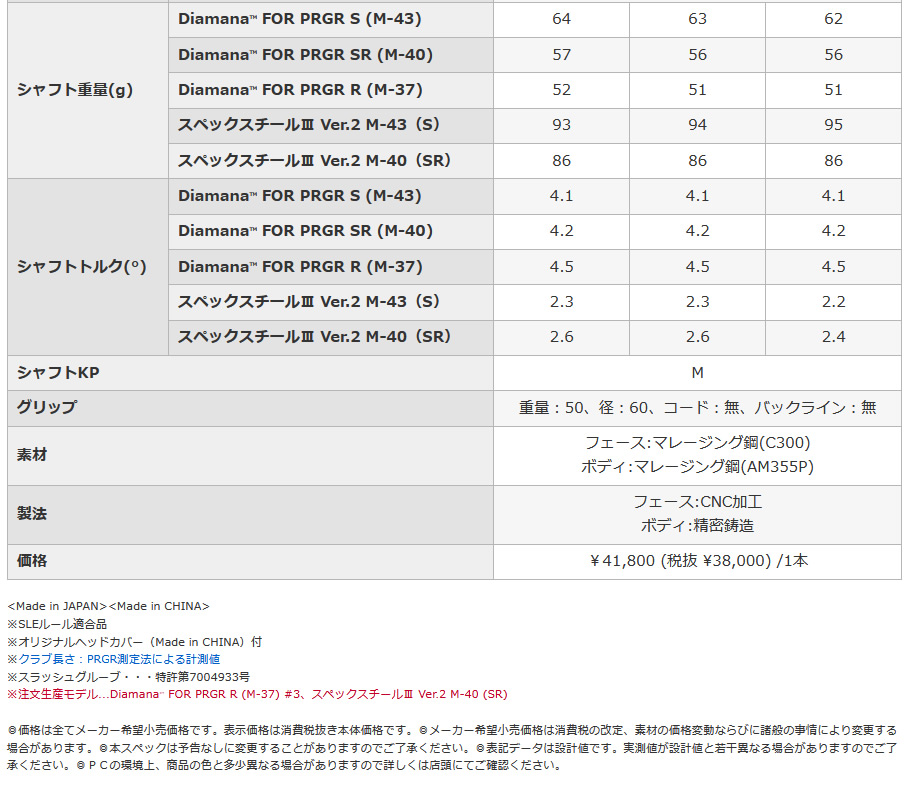Click ボディ:マレージング鋼(AM355P) material text
The image size is (910, 789).
698,467
